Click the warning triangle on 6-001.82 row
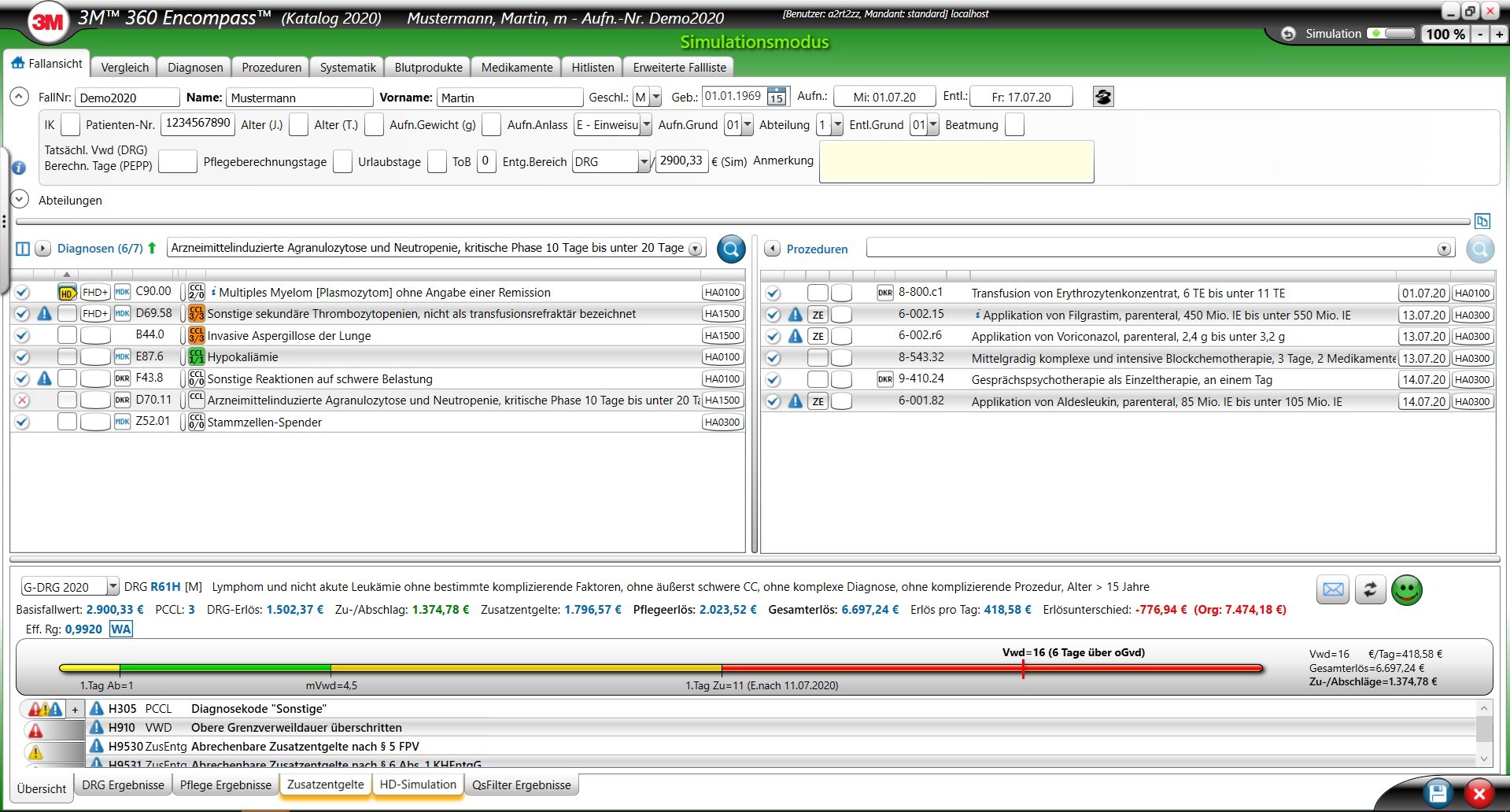The height and width of the screenshot is (812, 1510). [796, 401]
